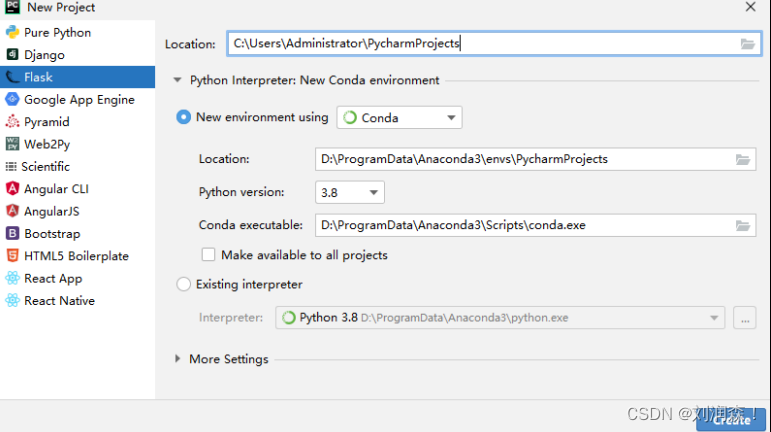Click the HTML5 Boilerplate label

click(x=76, y=256)
